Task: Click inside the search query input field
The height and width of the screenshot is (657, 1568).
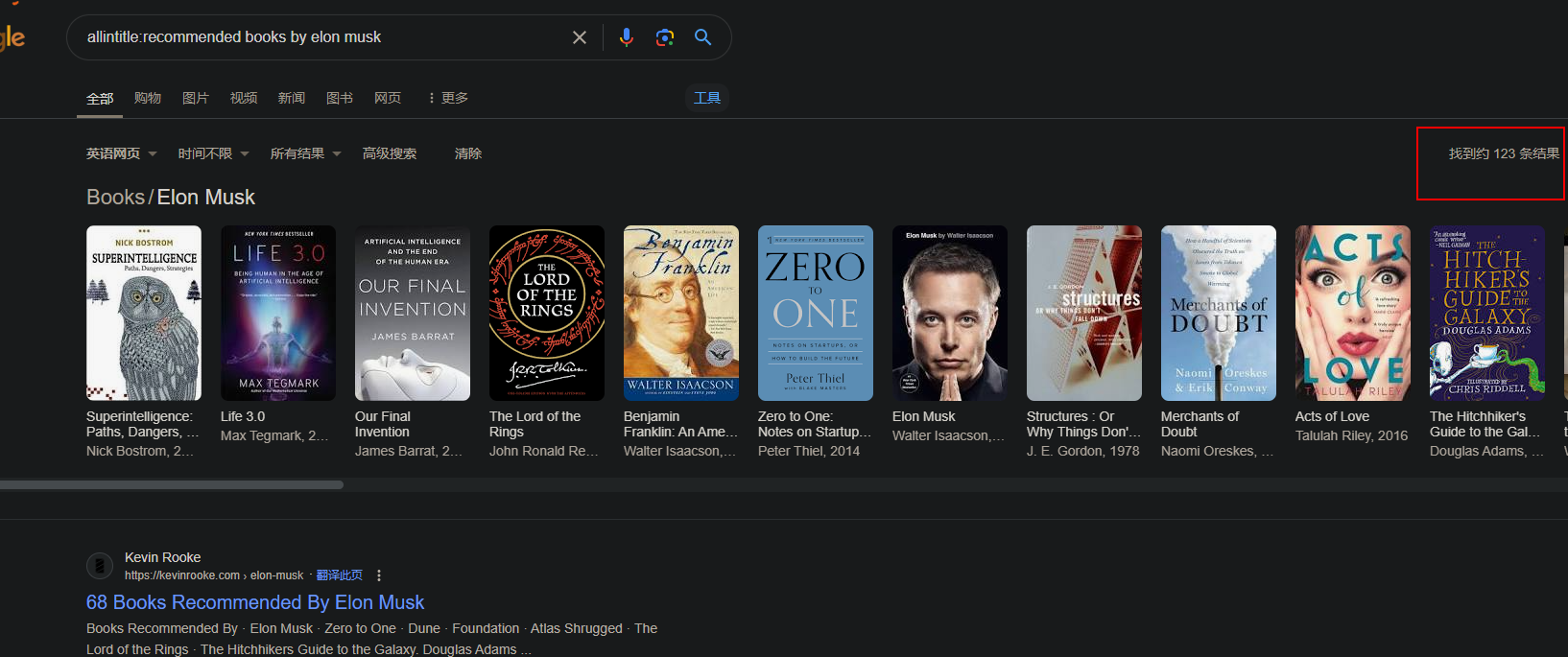Action: pos(317,37)
